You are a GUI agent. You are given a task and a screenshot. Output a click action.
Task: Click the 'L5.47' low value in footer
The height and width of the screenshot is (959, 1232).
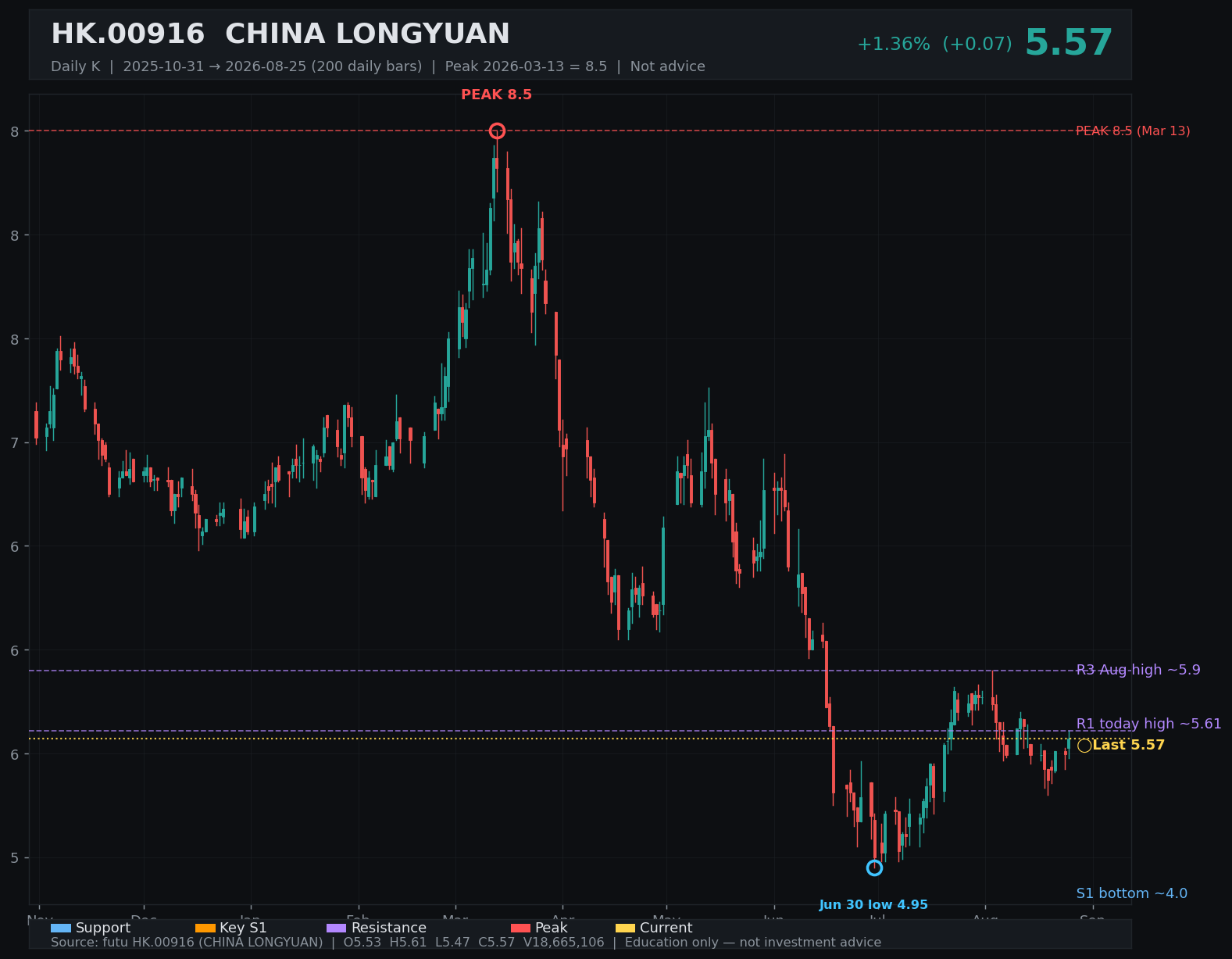[x=452, y=943]
